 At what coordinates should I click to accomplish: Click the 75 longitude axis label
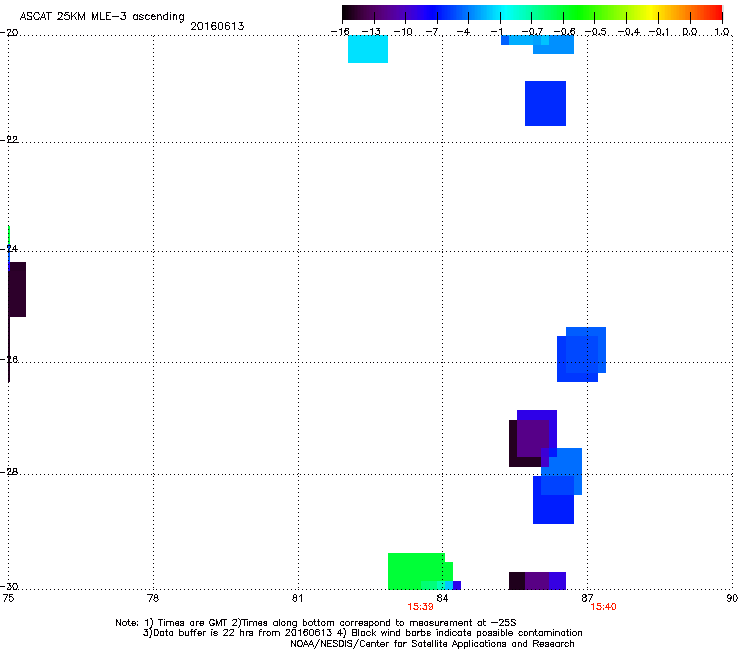pyautogui.click(x=8, y=598)
